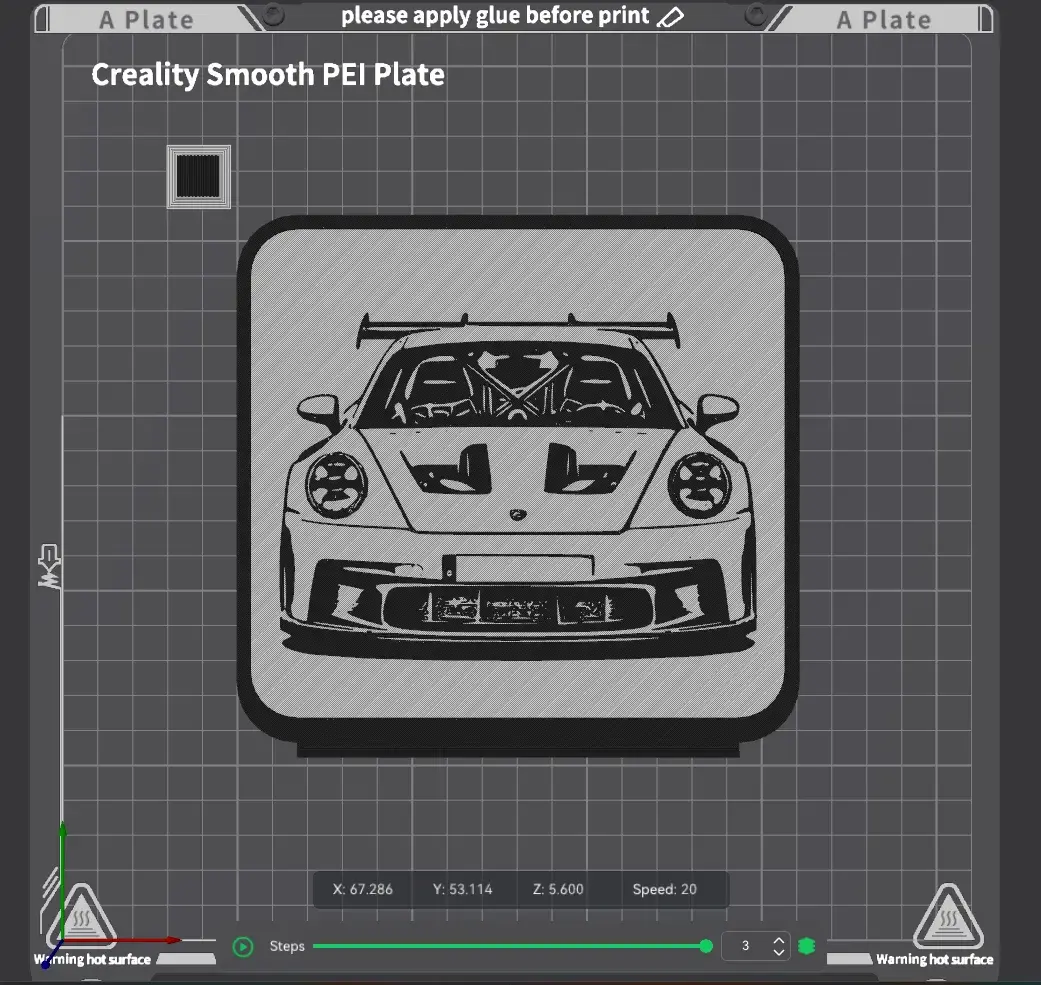The image size is (1041, 985).
Task: Click the please apply glue before print text
Action: point(495,16)
